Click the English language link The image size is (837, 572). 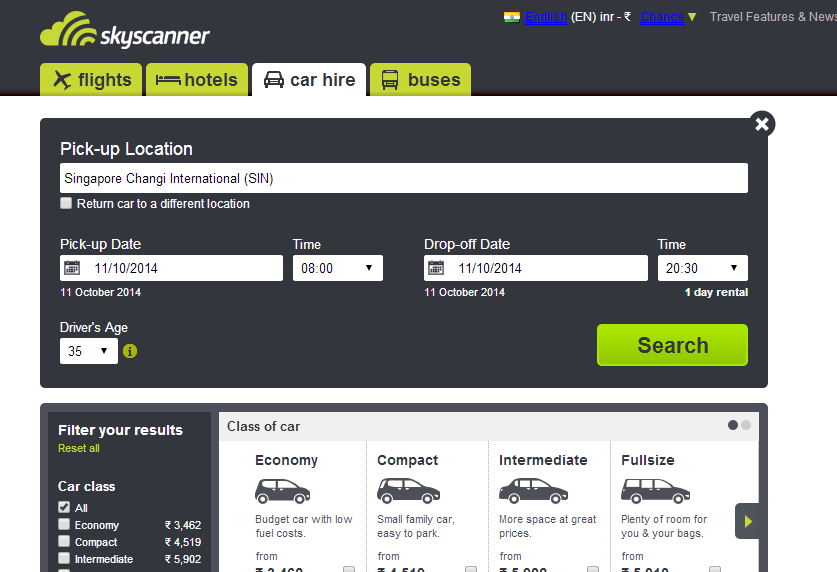546,17
